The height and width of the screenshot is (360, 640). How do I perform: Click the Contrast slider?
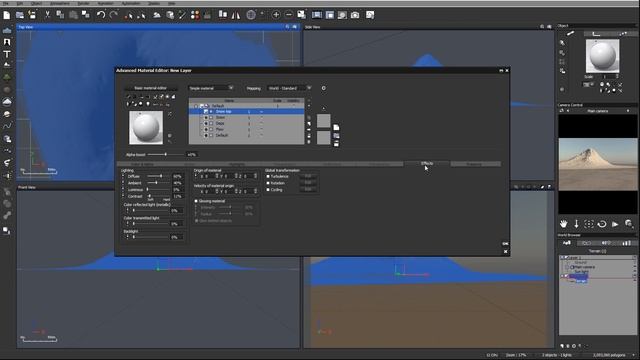158,196
